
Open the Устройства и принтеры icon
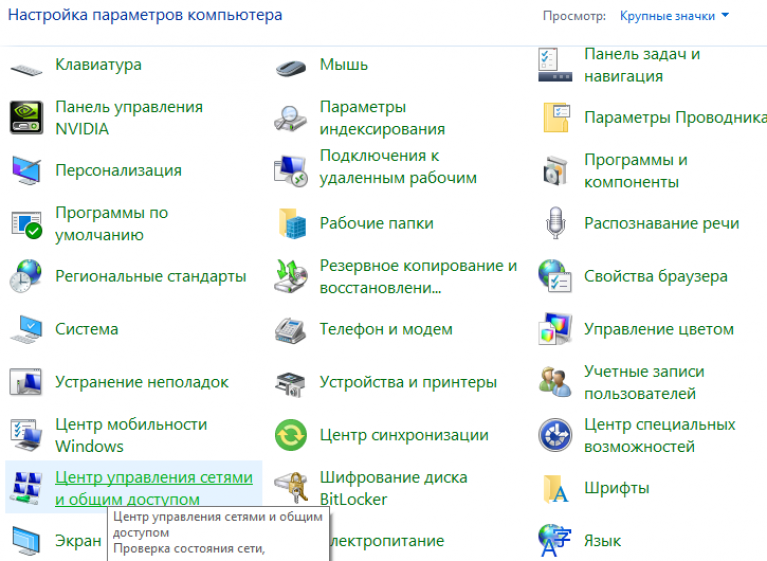[x=290, y=382]
